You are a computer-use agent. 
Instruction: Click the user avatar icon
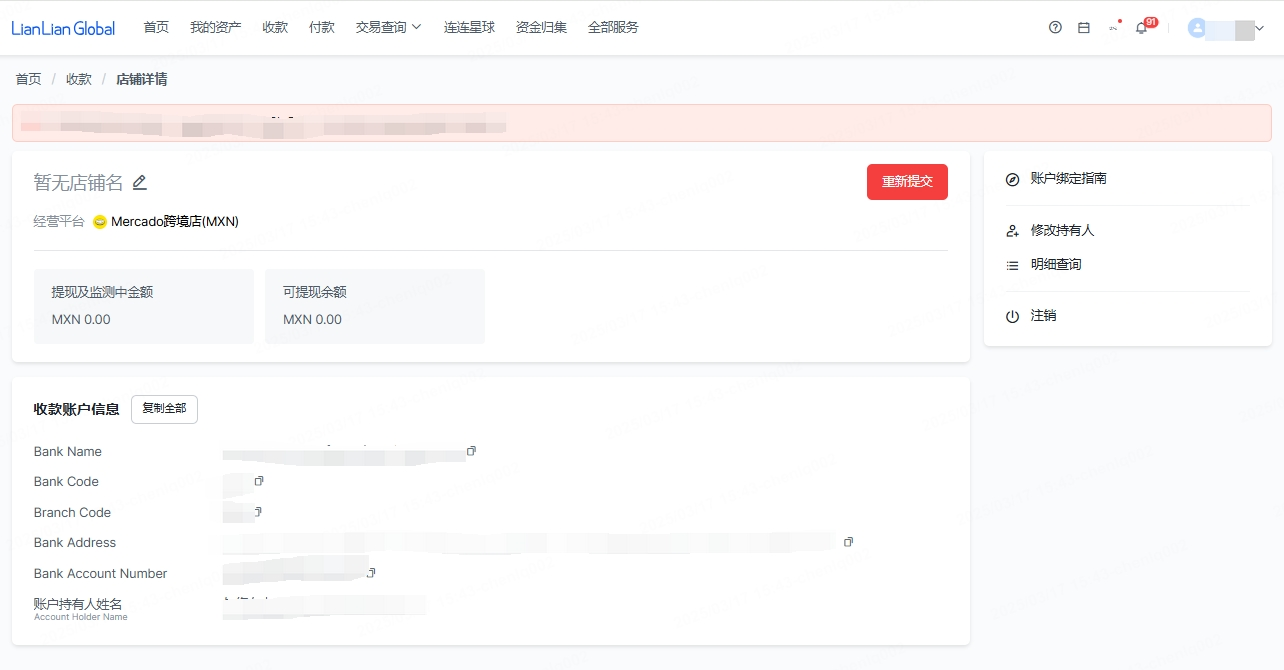pos(1196,28)
